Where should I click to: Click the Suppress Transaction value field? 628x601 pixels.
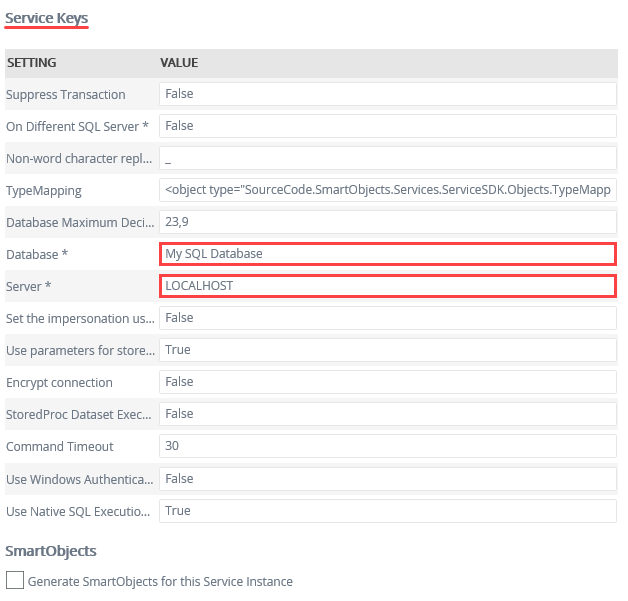click(387, 94)
